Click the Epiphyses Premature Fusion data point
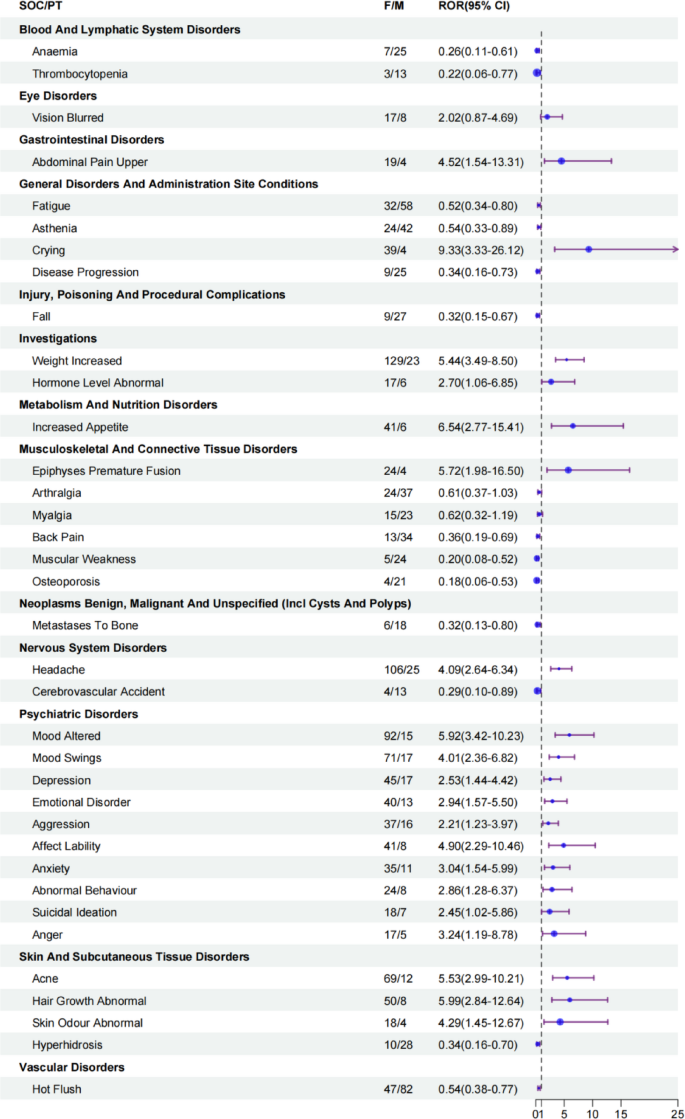This screenshot has height=1119, width=685. [x=568, y=470]
